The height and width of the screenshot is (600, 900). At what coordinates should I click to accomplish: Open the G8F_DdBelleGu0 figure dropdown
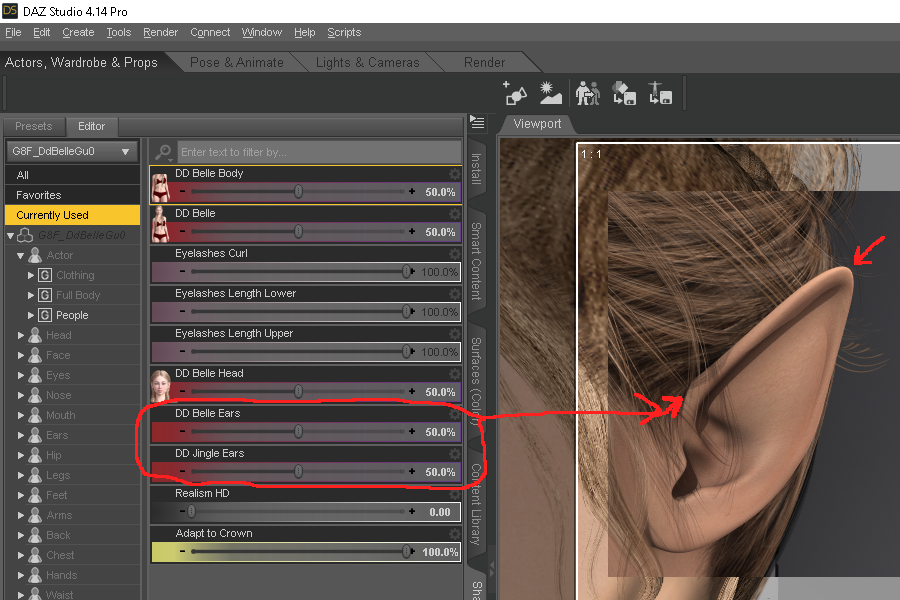coord(72,152)
